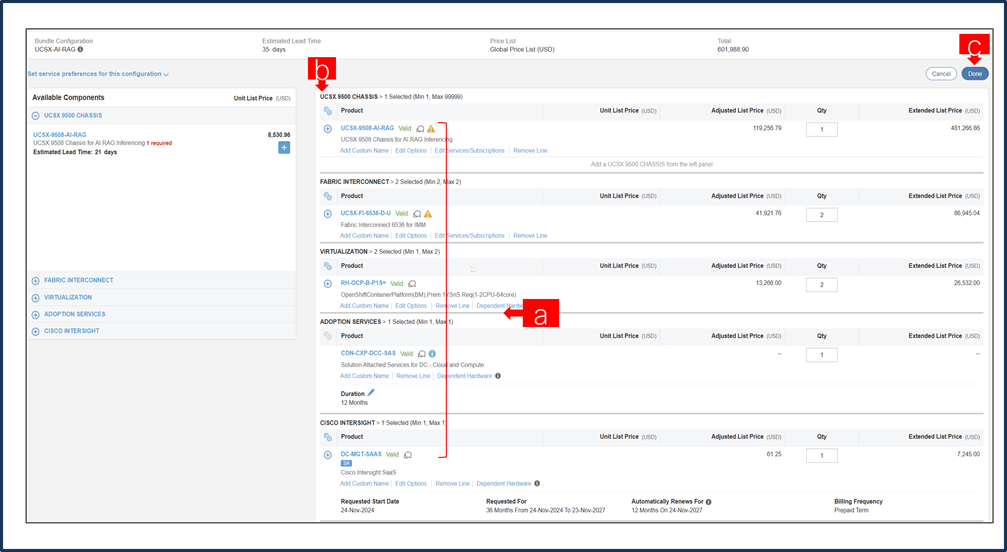Open the RH-OCP-B-P1S= product link
Viewport: 1007px width, 552px height.
pyautogui.click(x=363, y=283)
